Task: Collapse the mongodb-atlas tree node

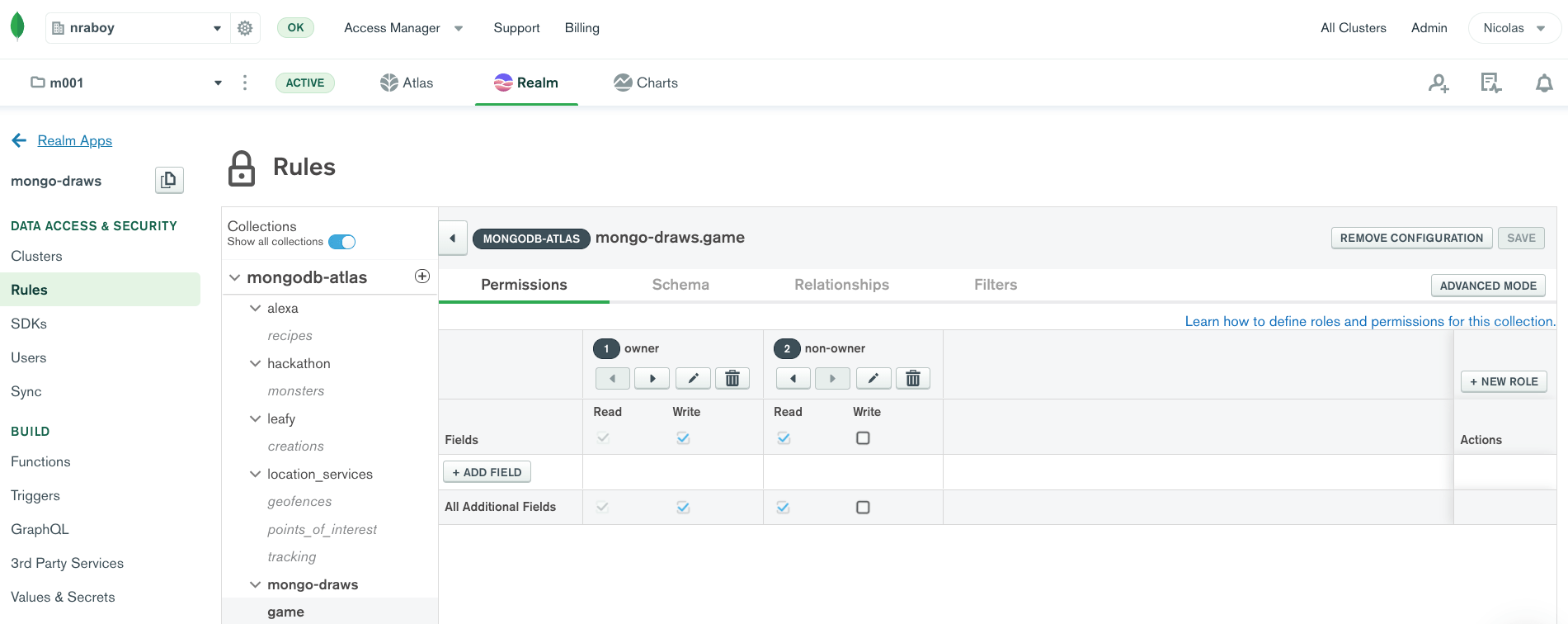Action: pyautogui.click(x=235, y=277)
